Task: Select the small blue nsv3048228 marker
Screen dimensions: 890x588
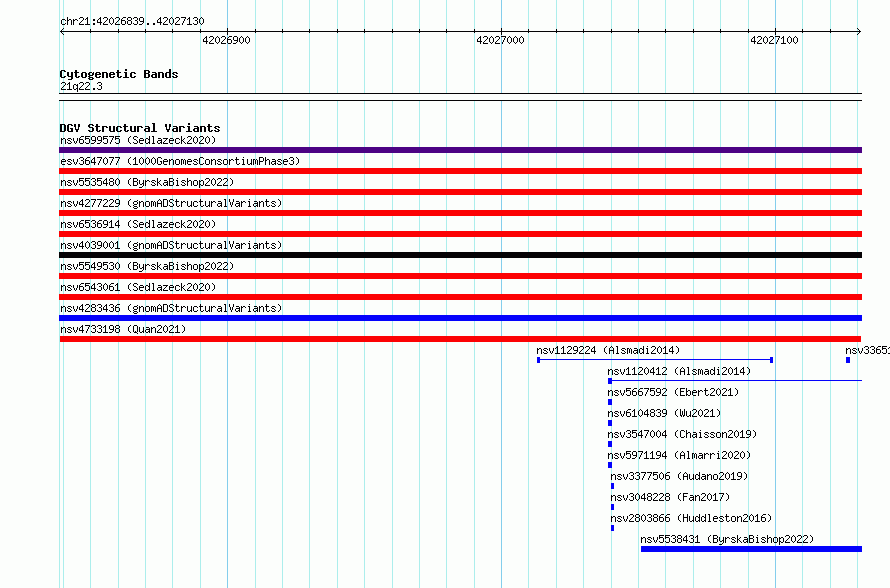Action: tap(612, 507)
